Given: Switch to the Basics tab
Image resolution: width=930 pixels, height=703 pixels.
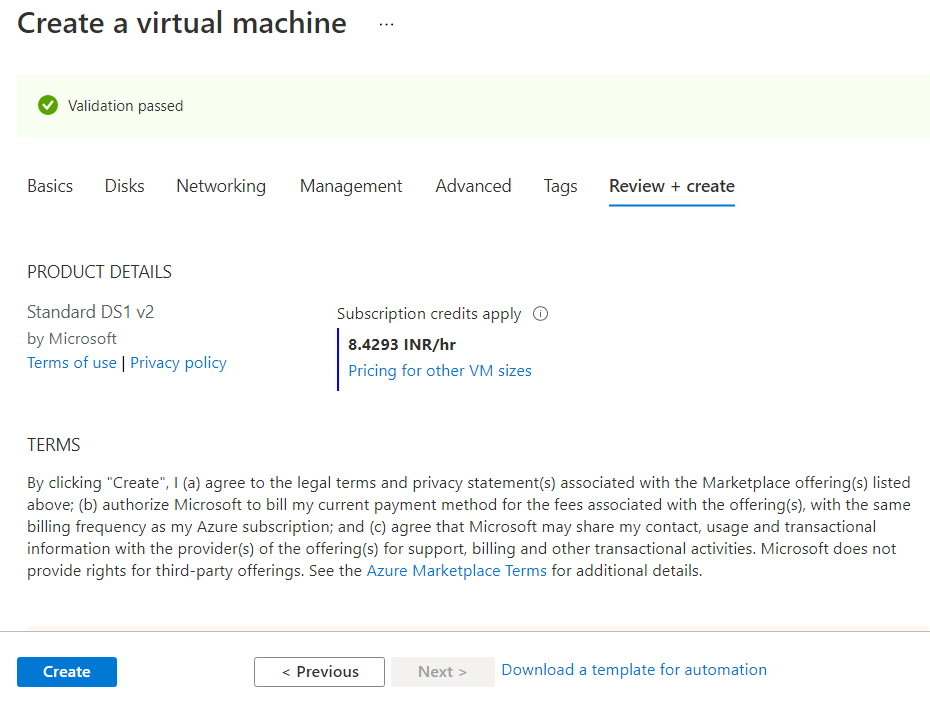Looking at the screenshot, I should 50,186.
